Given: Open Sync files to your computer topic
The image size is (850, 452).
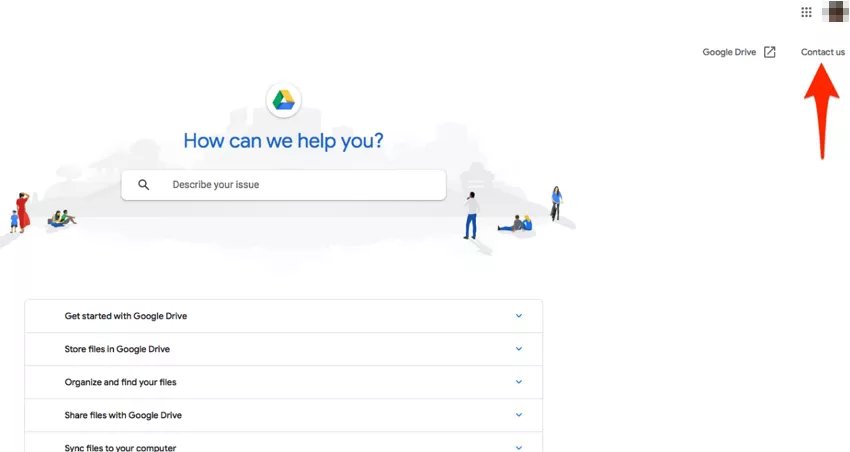Looking at the screenshot, I should (x=120, y=447).
